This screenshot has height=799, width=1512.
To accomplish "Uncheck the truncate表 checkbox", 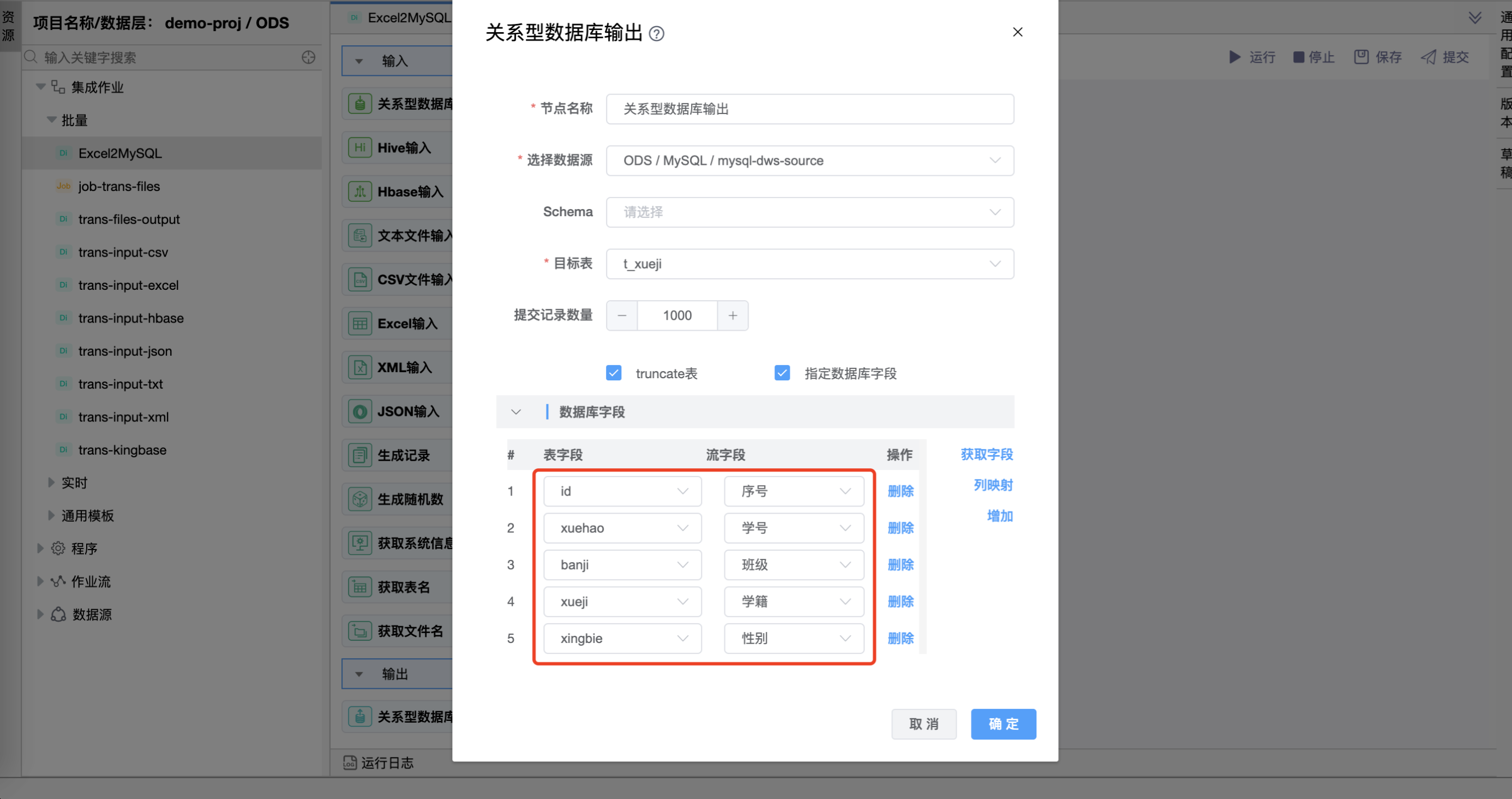I will tap(614, 373).
